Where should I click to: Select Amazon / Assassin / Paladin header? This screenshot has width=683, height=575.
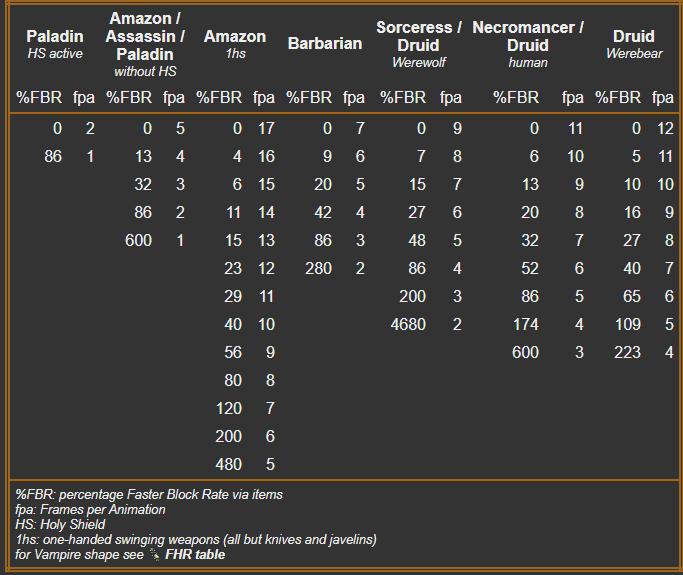tap(146, 44)
